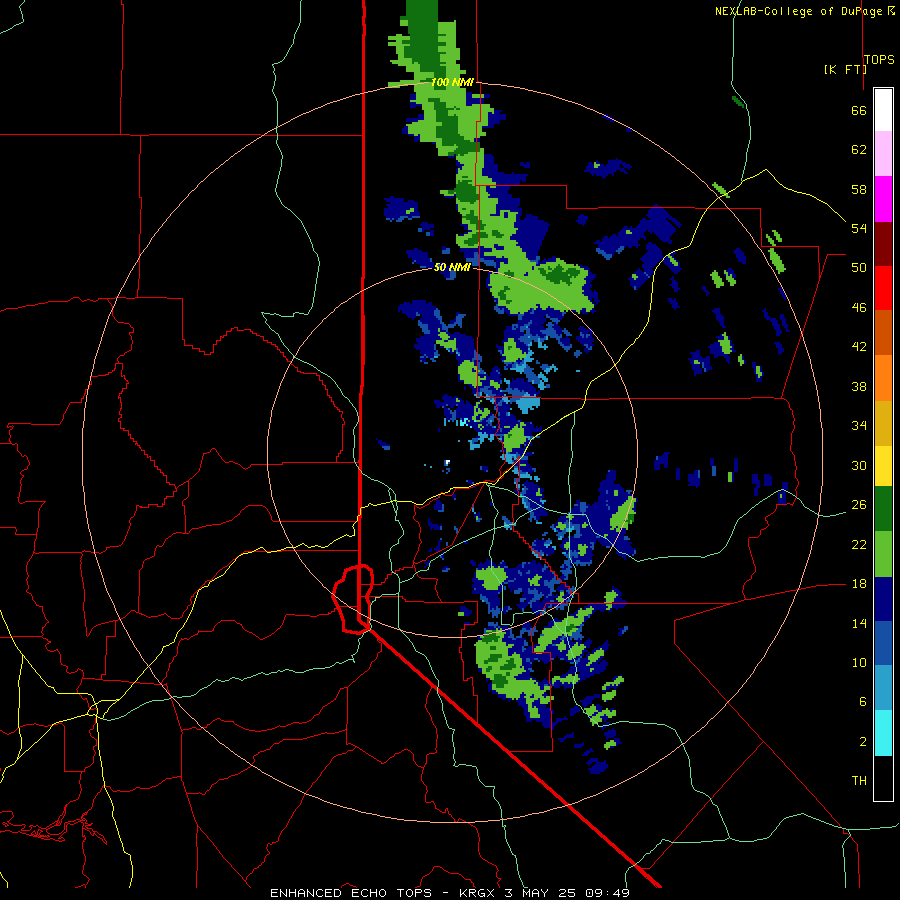Click the yellow 30 kft legend swatch
The width and height of the screenshot is (900, 900).
pyautogui.click(x=883, y=466)
